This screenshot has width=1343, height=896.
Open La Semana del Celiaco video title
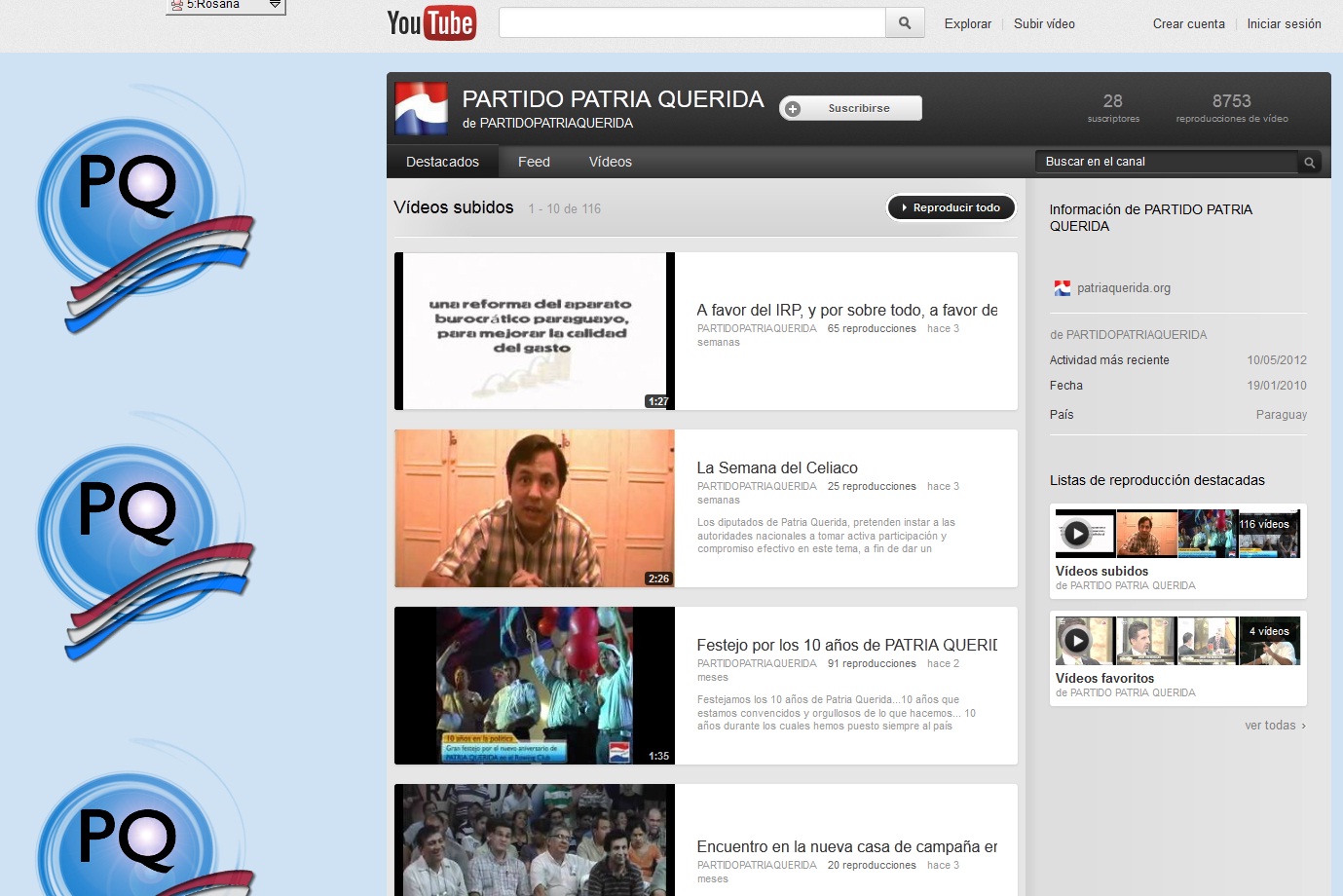[777, 467]
